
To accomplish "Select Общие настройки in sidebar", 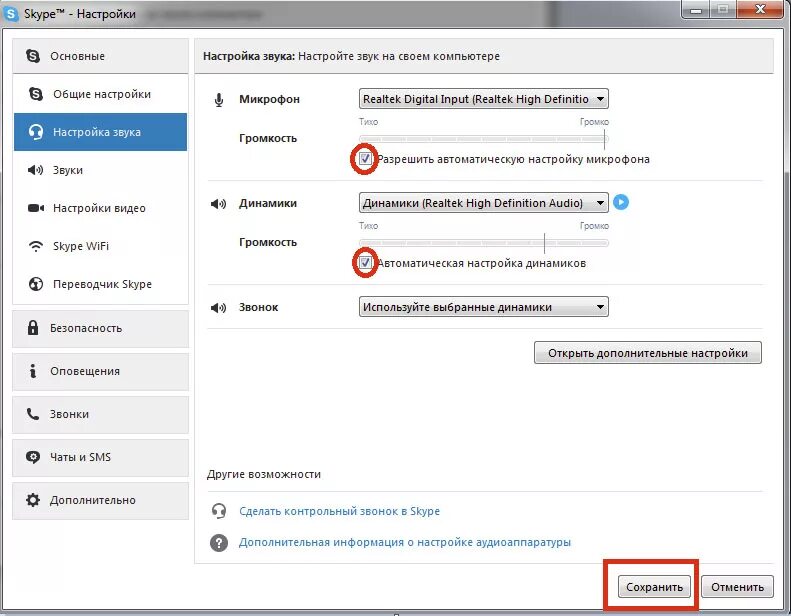I will 100,94.
